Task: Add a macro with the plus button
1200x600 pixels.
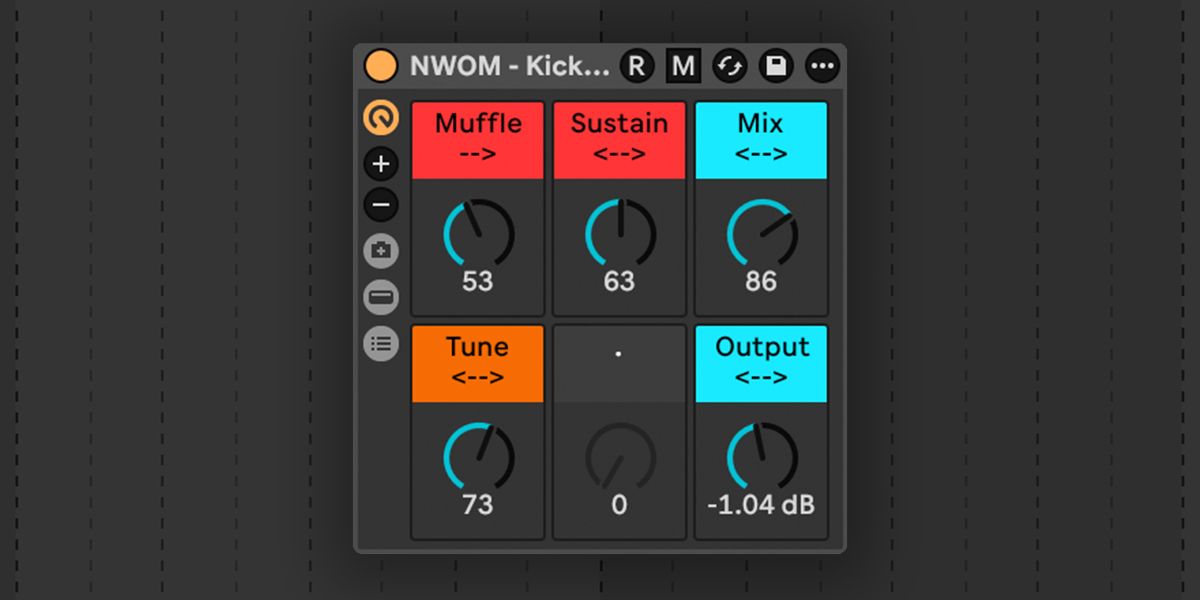Action: pos(381,164)
